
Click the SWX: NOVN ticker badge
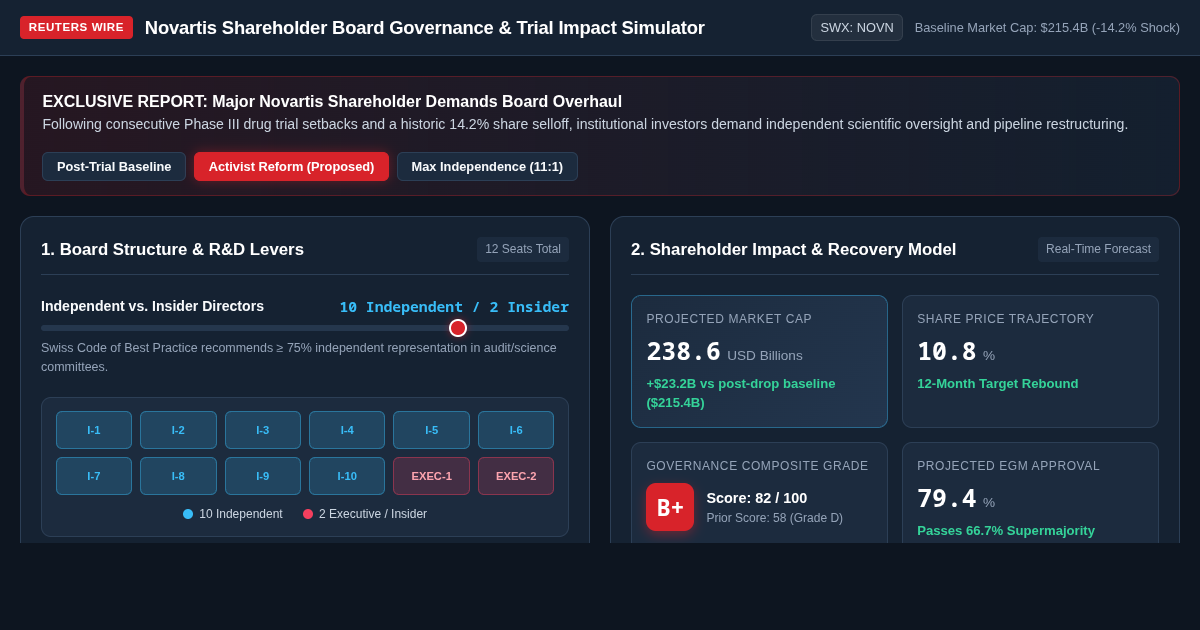click(857, 27)
